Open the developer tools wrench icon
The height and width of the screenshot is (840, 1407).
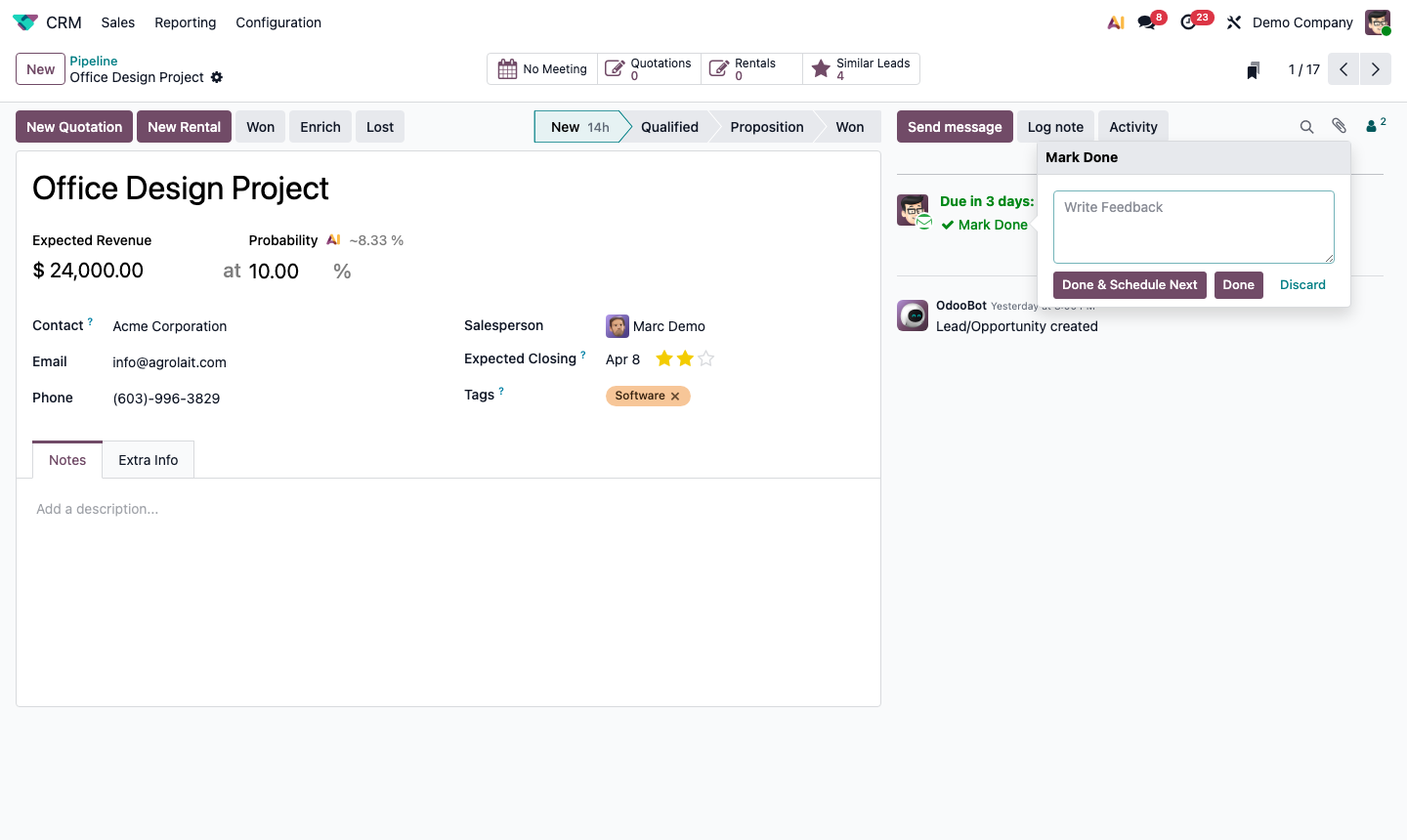pyautogui.click(x=1233, y=21)
